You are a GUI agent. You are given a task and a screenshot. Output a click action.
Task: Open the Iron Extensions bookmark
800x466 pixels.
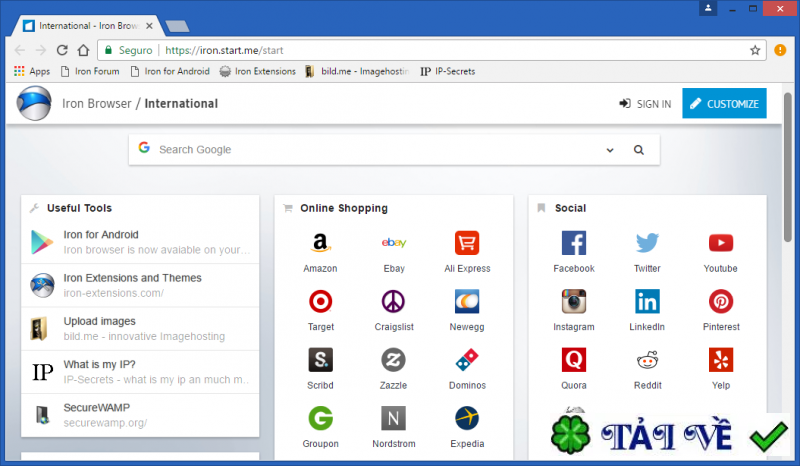258,71
